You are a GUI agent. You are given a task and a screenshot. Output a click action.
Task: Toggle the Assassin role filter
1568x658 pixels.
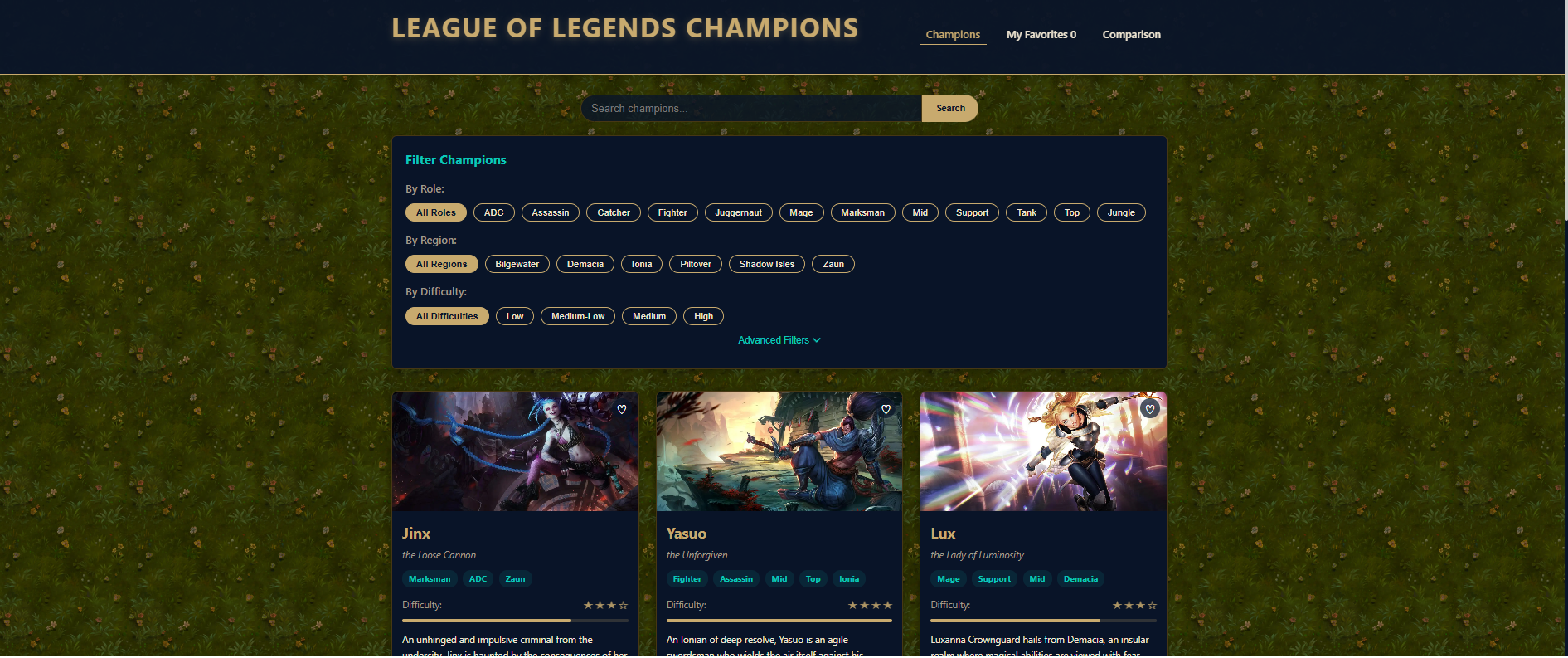[x=551, y=212]
